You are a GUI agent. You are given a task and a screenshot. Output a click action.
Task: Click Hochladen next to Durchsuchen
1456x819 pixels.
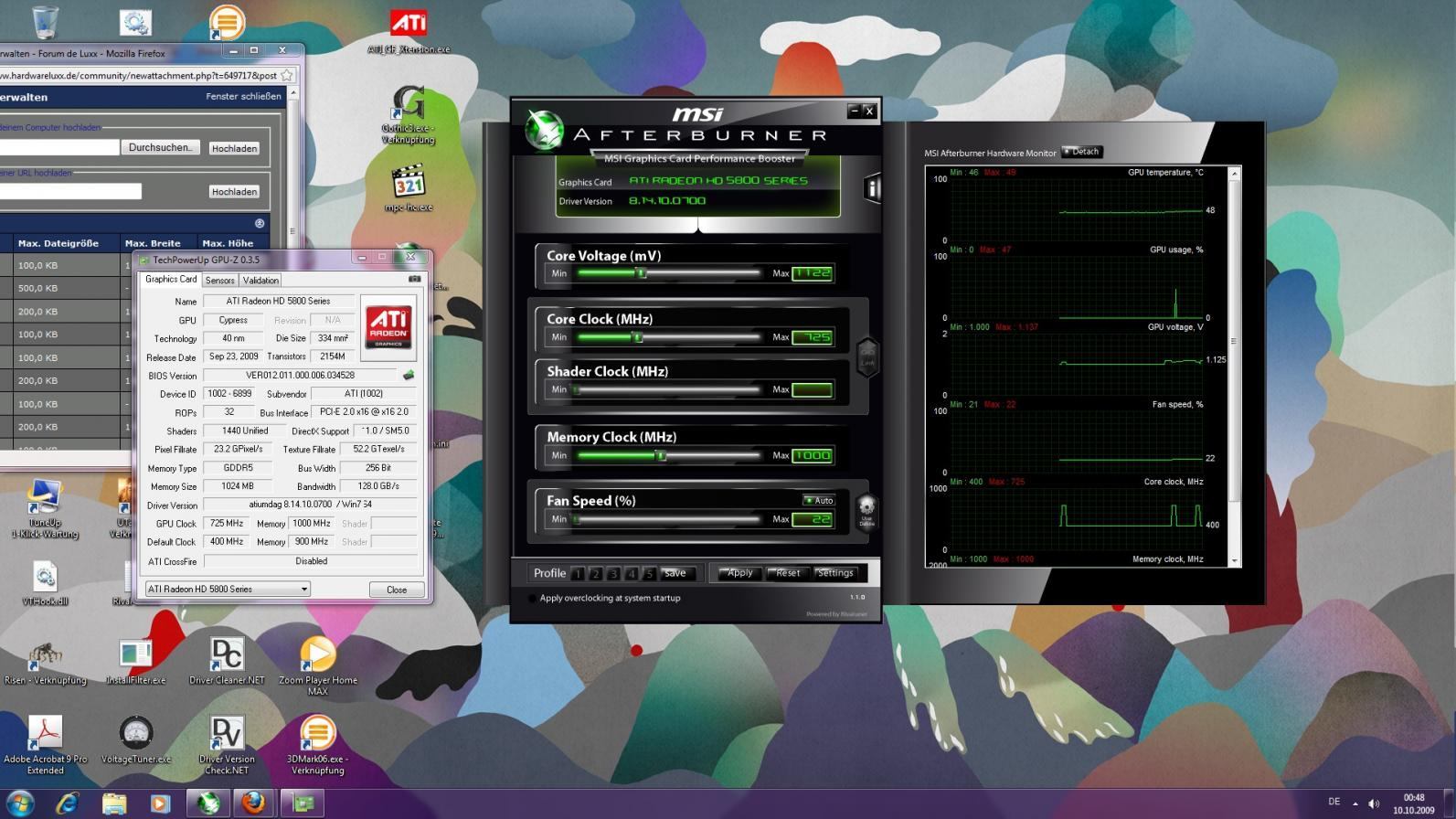click(234, 148)
